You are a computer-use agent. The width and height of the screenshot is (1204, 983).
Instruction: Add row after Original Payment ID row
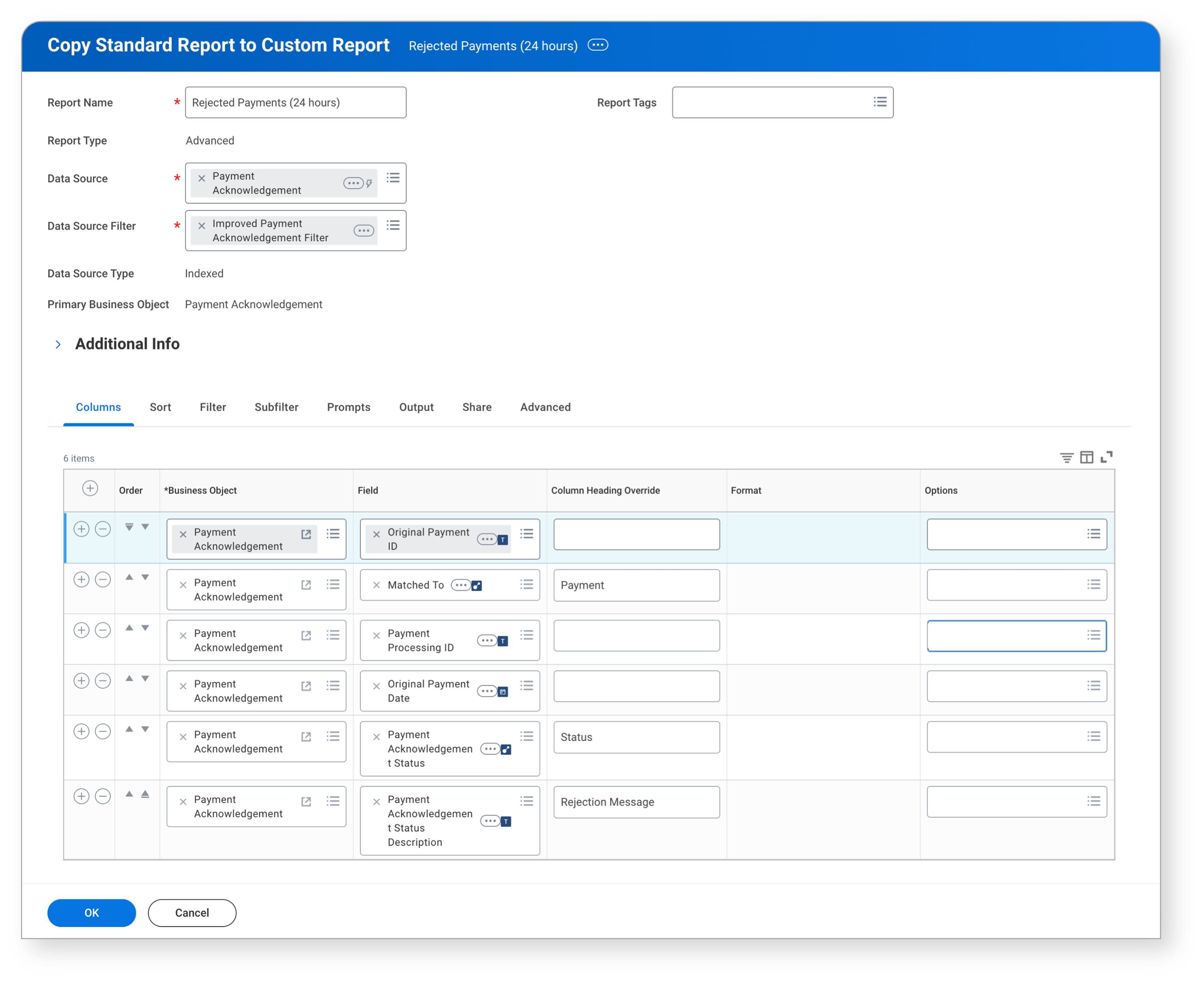[x=81, y=529]
